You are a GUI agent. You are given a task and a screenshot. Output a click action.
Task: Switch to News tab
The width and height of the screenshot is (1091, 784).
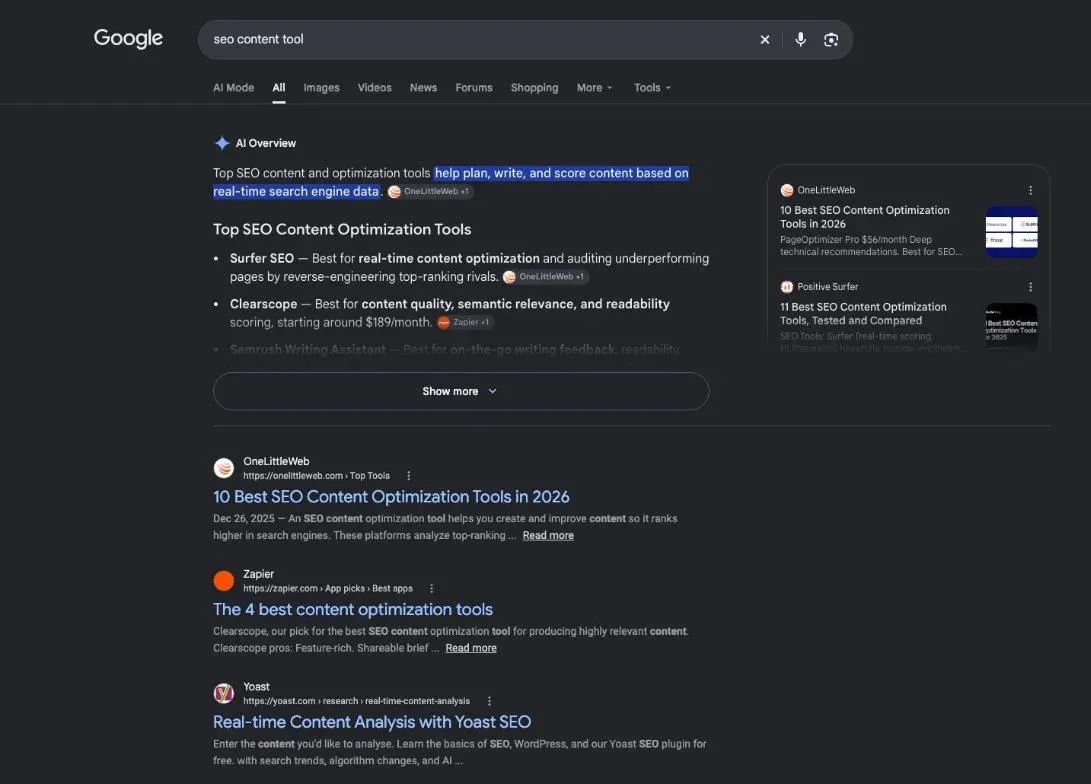[x=423, y=88]
